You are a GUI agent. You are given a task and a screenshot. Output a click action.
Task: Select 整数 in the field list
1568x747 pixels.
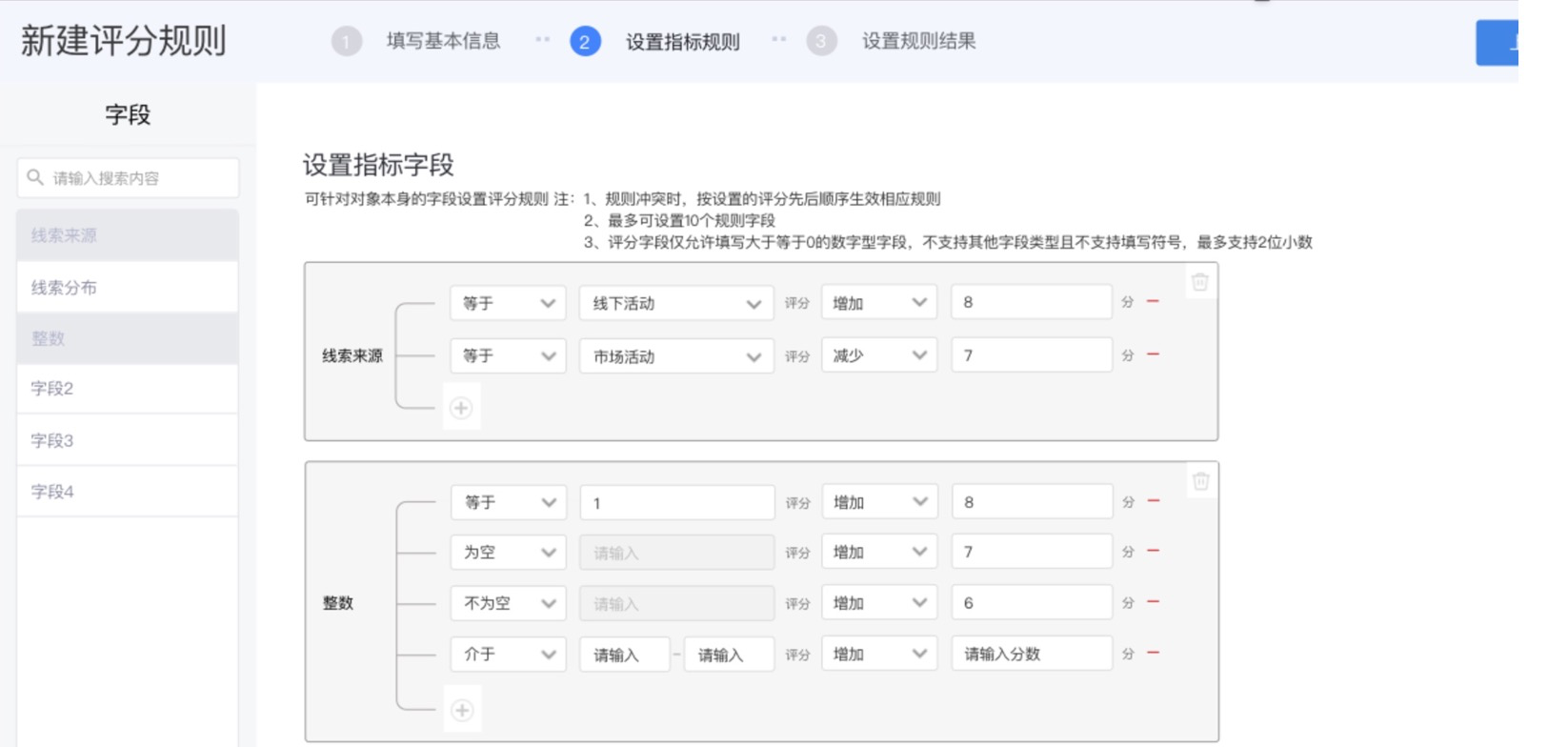click(128, 338)
